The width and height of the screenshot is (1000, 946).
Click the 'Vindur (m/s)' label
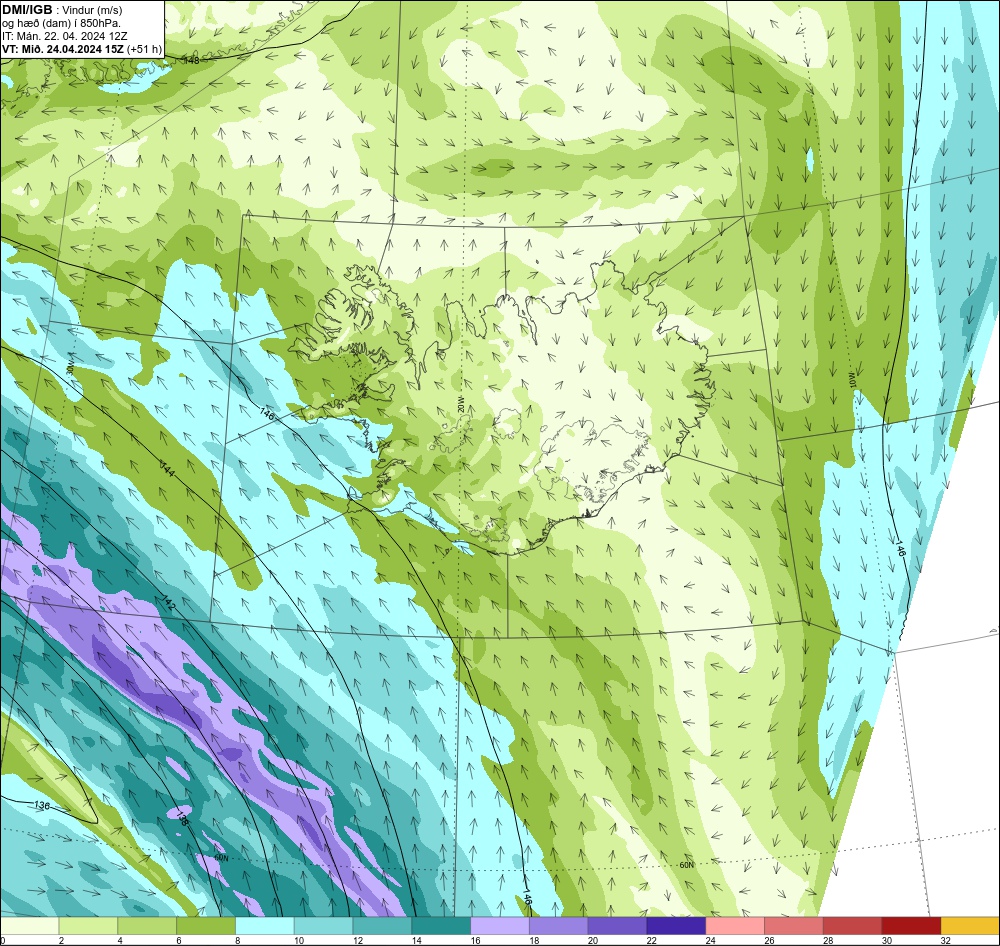point(92,10)
